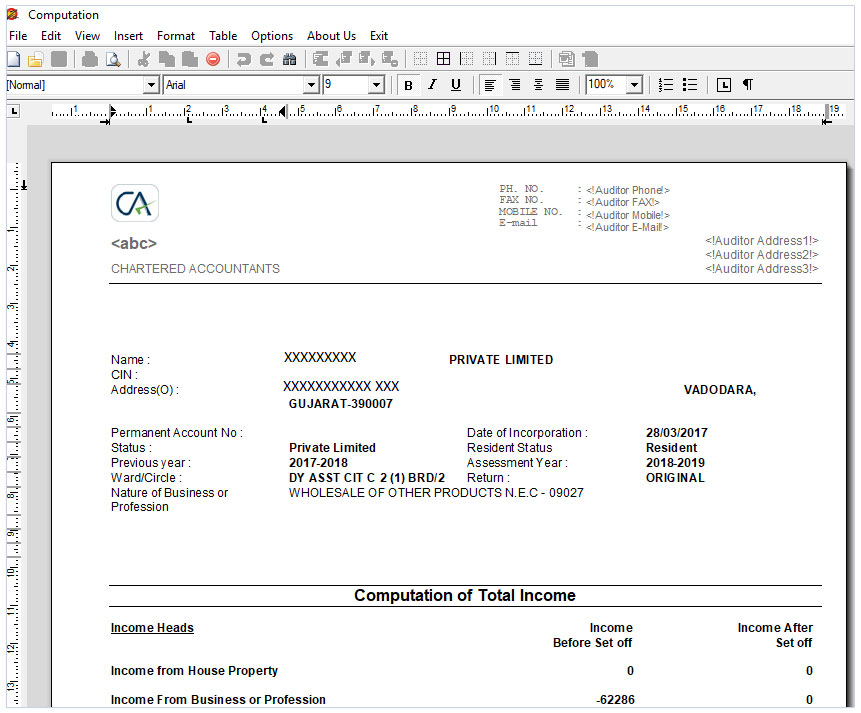The width and height of the screenshot is (861, 713).
Task: Click the left indent marker on the ruler
Action: pos(112,112)
